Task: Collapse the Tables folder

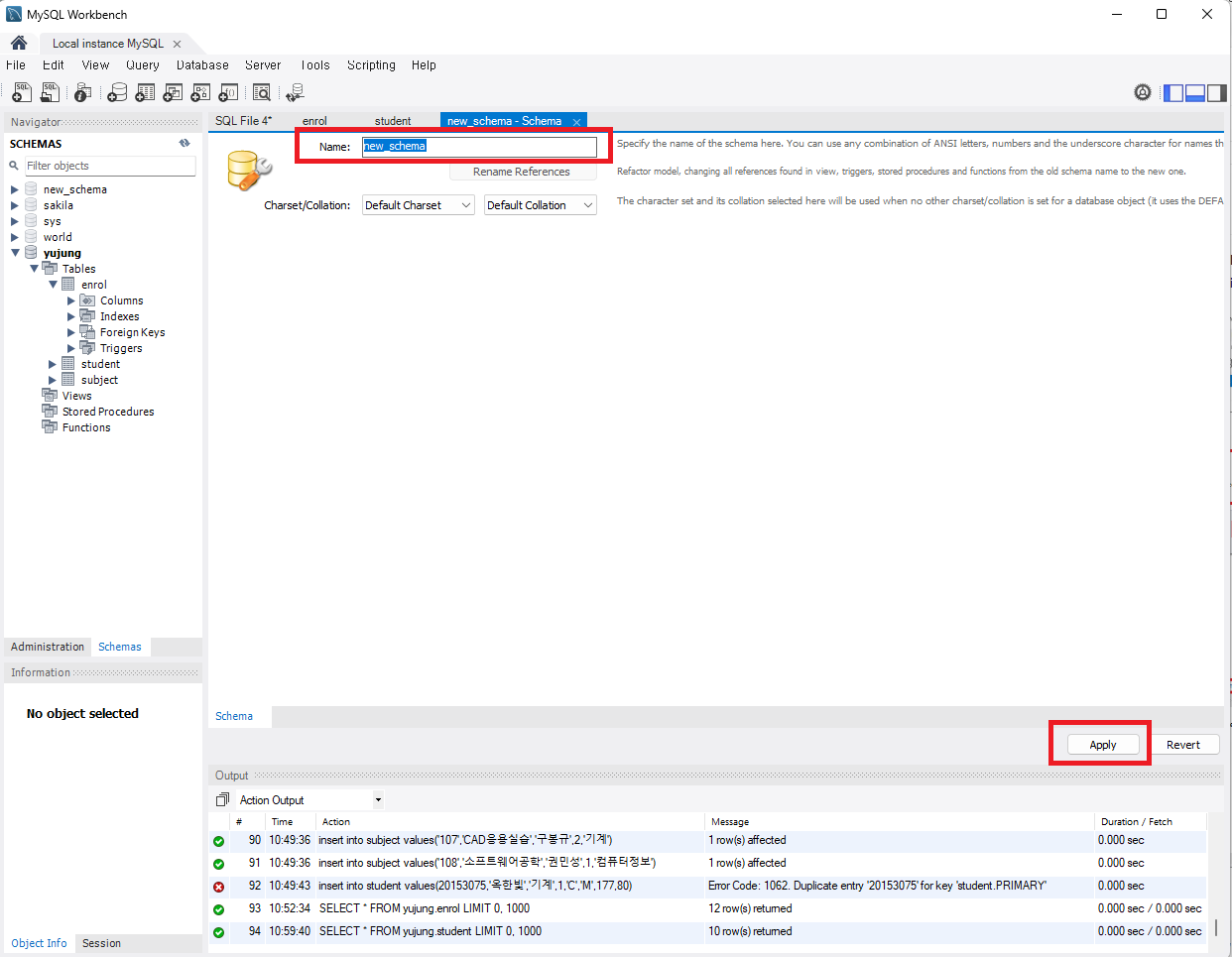Action: click(34, 269)
